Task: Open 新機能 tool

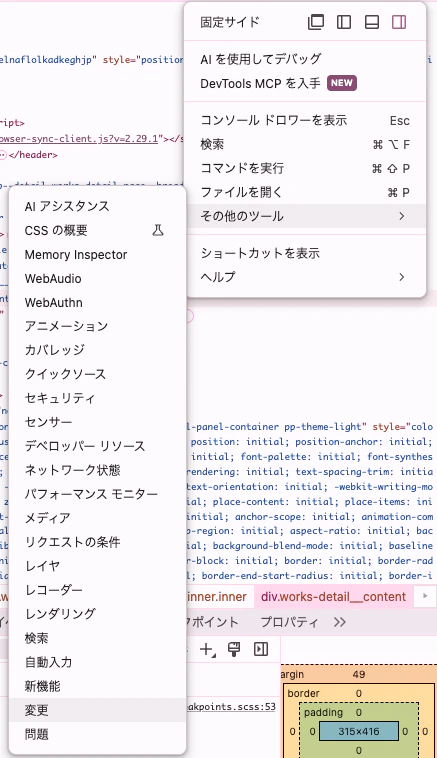Action: click(97, 686)
